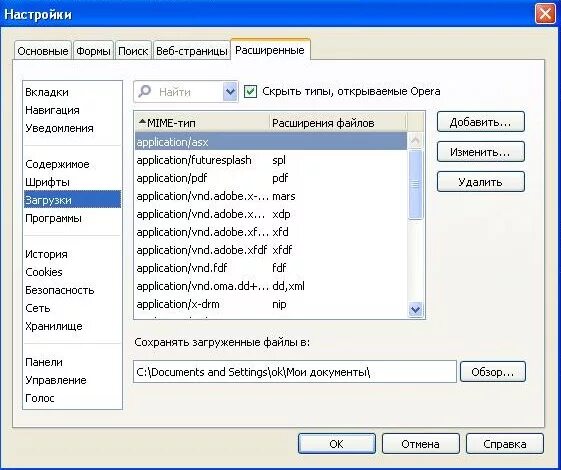561x470 pixels.
Task: Switch to the Основные tab
Action: coord(43,51)
